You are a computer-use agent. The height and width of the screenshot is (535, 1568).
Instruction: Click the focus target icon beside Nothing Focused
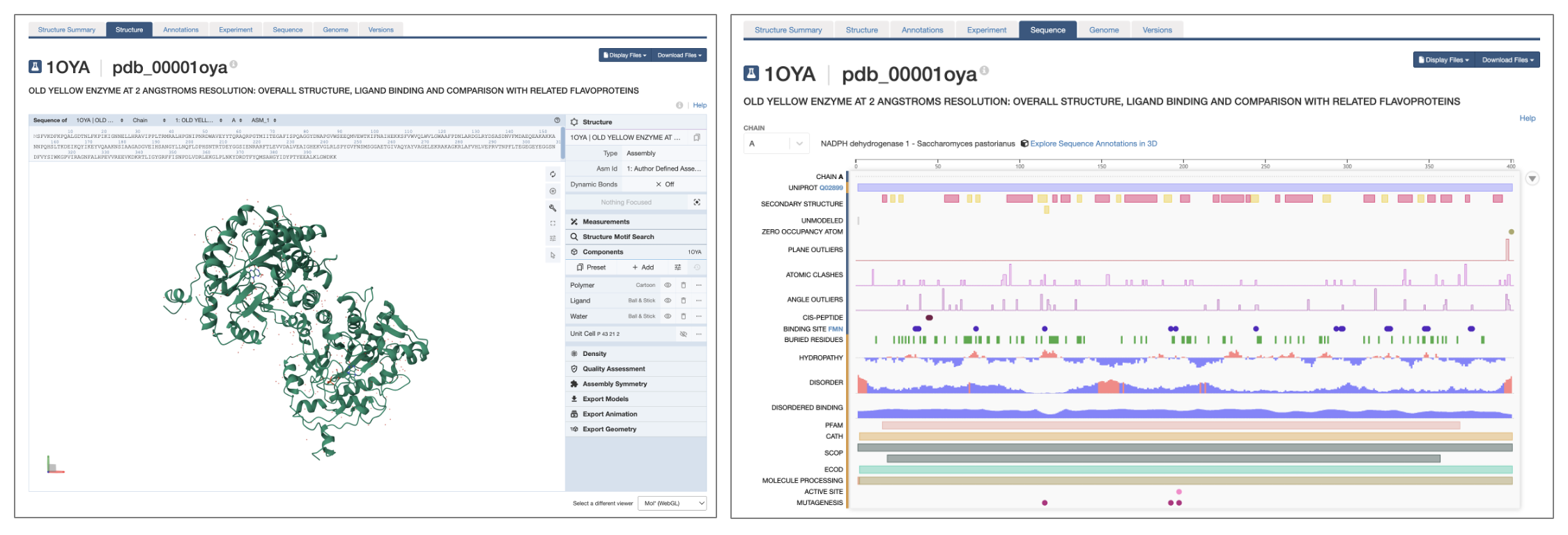tap(696, 202)
